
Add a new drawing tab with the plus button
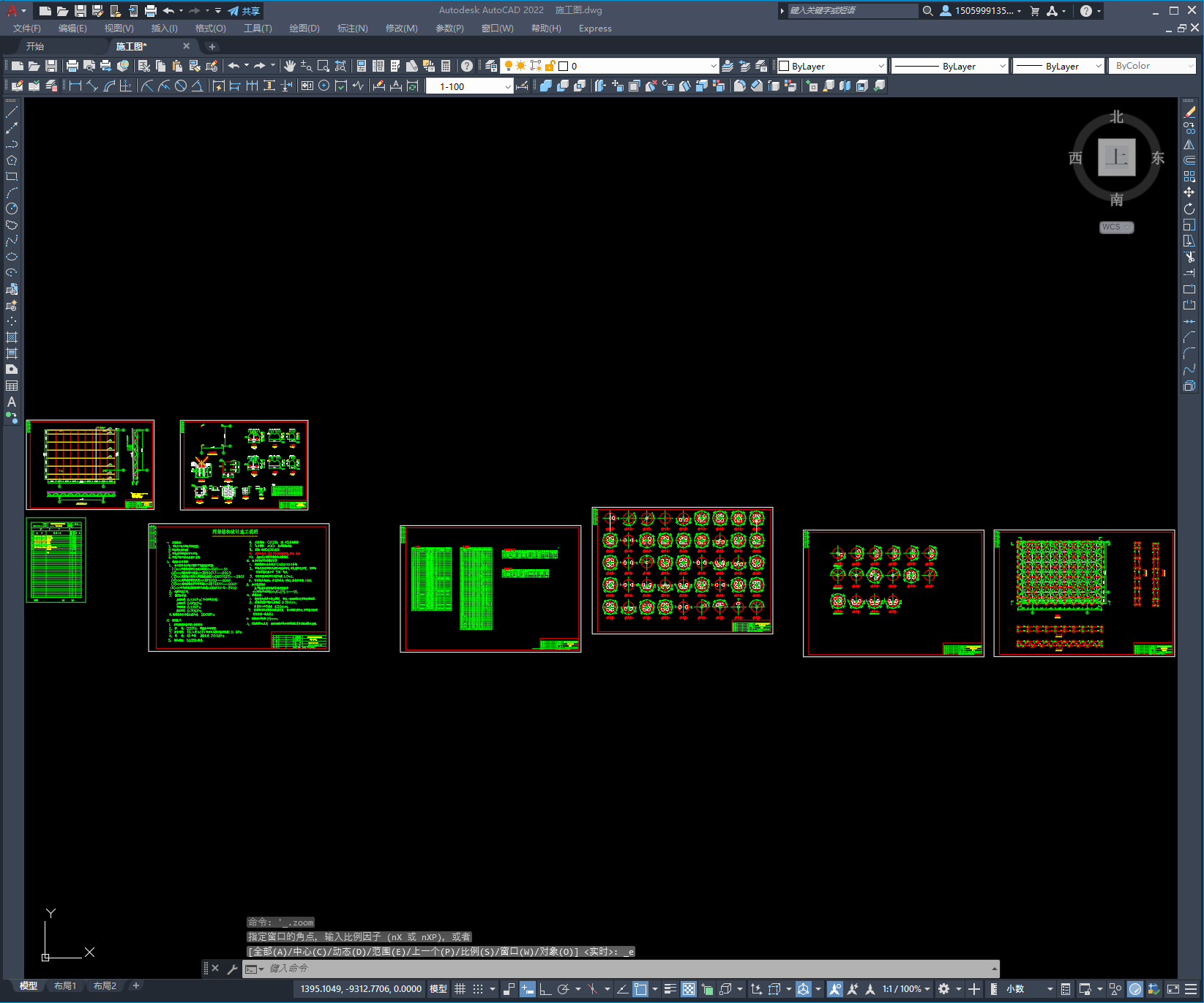(x=212, y=47)
